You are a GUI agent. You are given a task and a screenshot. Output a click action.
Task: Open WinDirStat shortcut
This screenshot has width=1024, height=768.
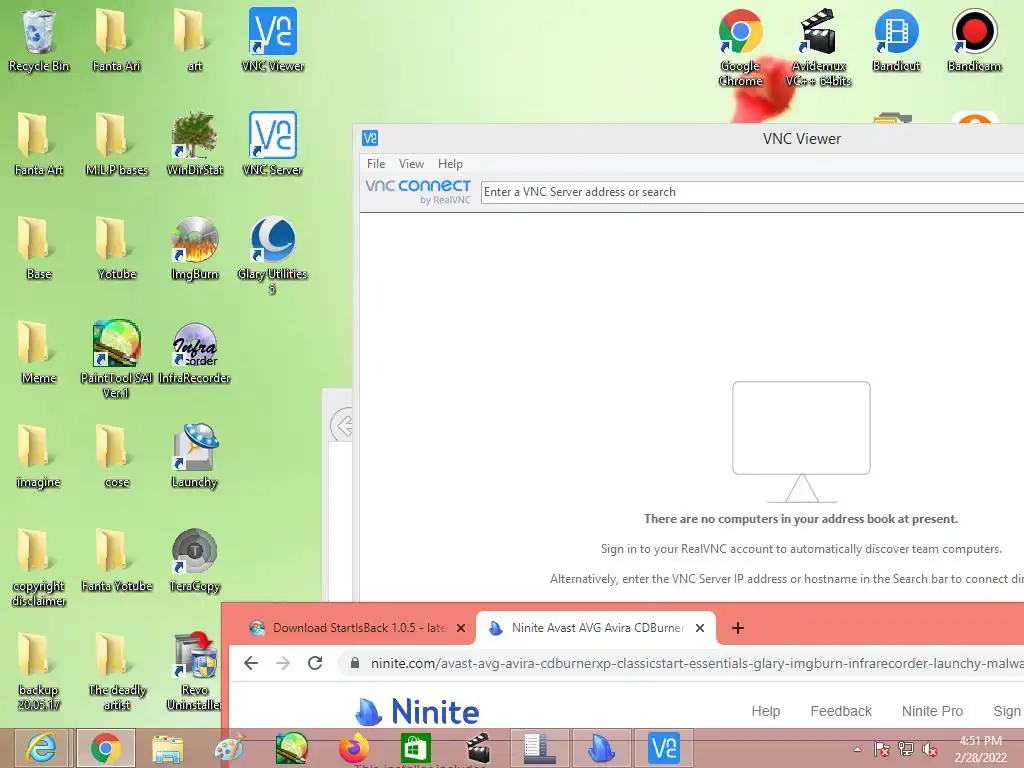[x=194, y=144]
